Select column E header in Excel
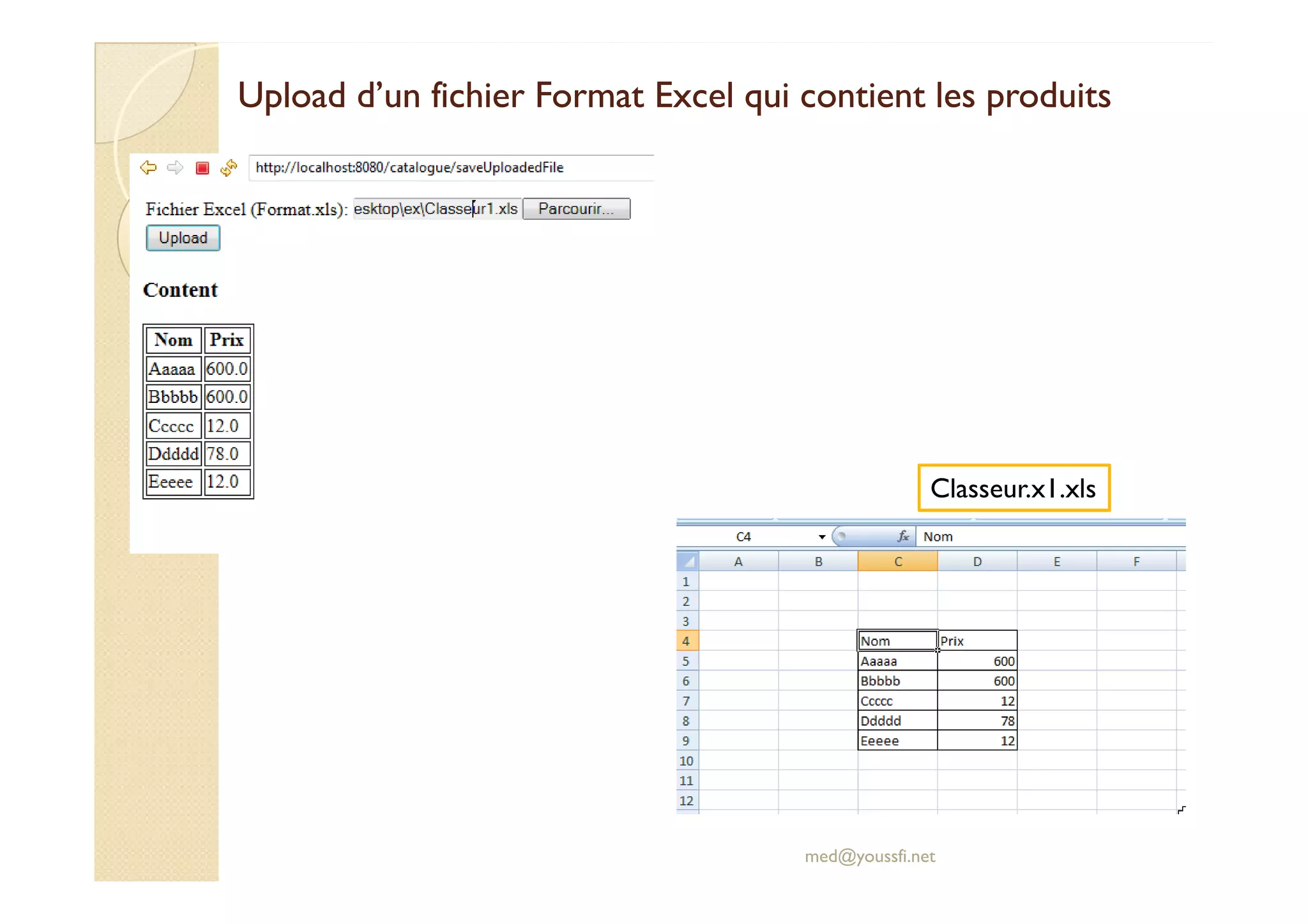Image resolution: width=1308 pixels, height=924 pixels. click(x=1057, y=561)
